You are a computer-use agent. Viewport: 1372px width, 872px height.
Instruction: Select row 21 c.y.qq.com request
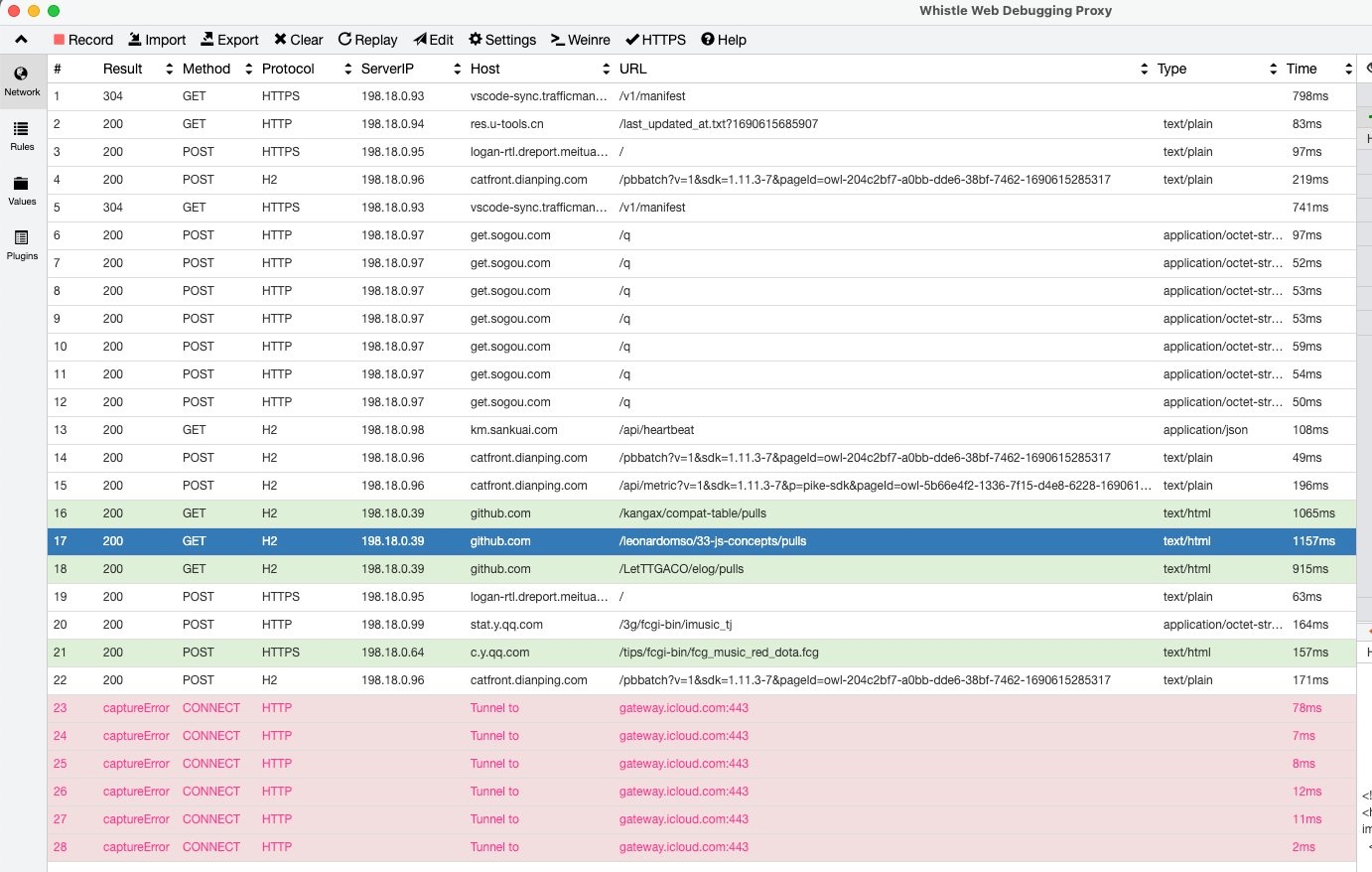coord(702,653)
